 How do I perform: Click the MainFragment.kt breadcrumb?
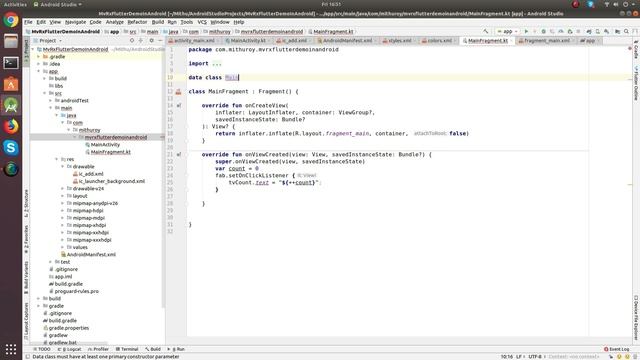tap(333, 31)
